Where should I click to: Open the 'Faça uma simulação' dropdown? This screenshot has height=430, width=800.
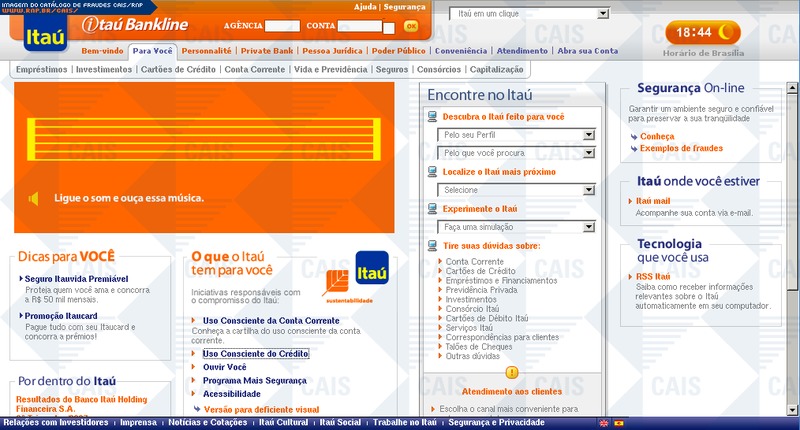click(517, 227)
